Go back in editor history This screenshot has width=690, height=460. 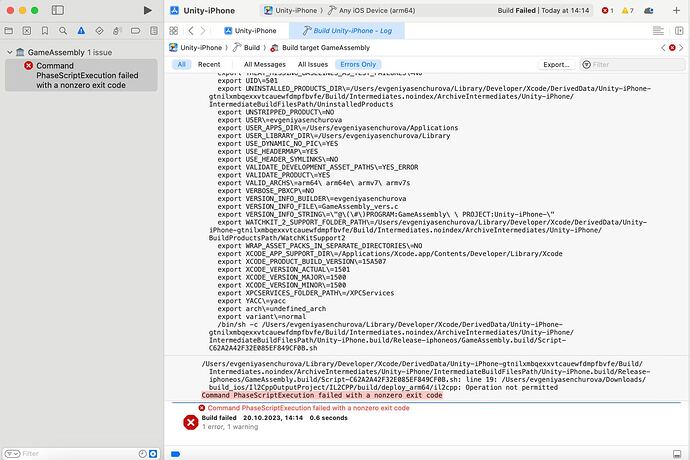[191, 31]
